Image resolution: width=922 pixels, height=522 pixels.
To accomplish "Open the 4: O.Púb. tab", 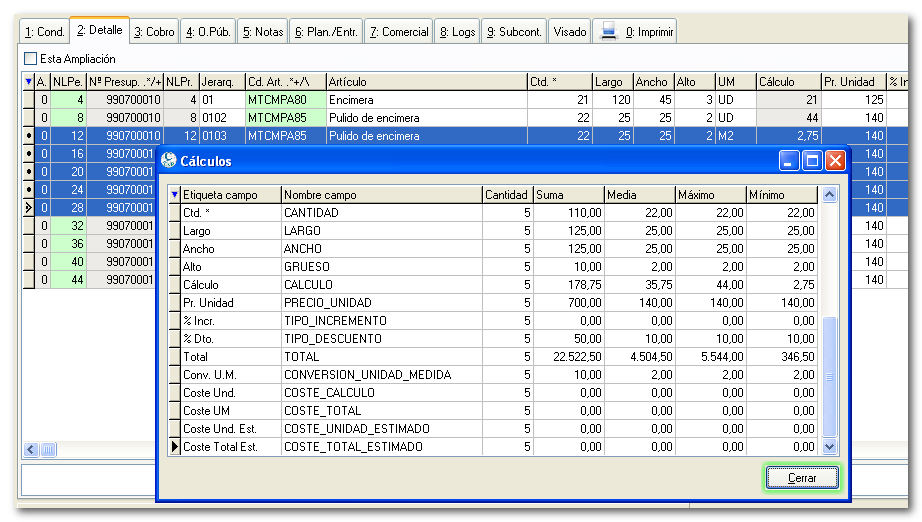I will (208, 32).
